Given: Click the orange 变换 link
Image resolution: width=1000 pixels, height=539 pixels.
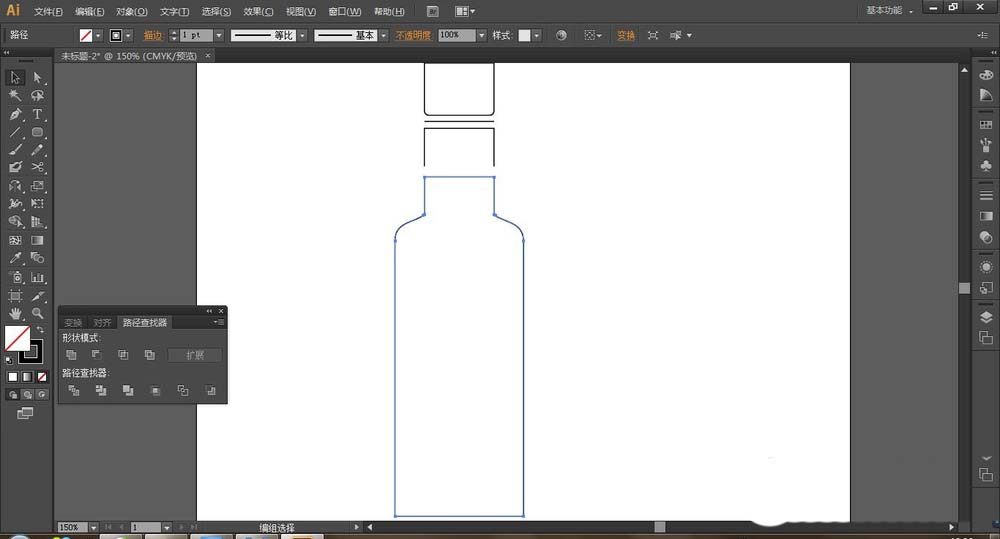Looking at the screenshot, I should click(x=625, y=35).
